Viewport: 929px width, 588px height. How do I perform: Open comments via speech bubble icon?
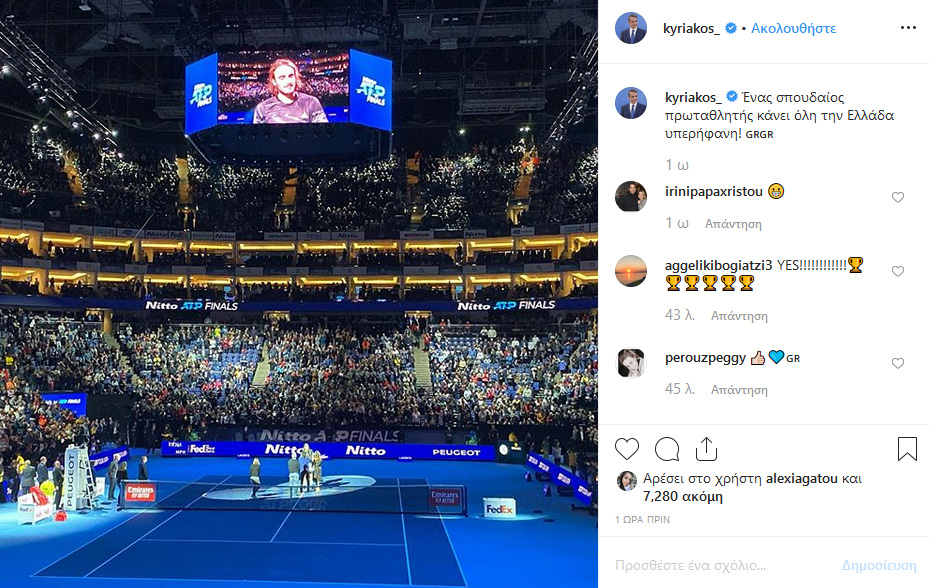[x=667, y=449]
